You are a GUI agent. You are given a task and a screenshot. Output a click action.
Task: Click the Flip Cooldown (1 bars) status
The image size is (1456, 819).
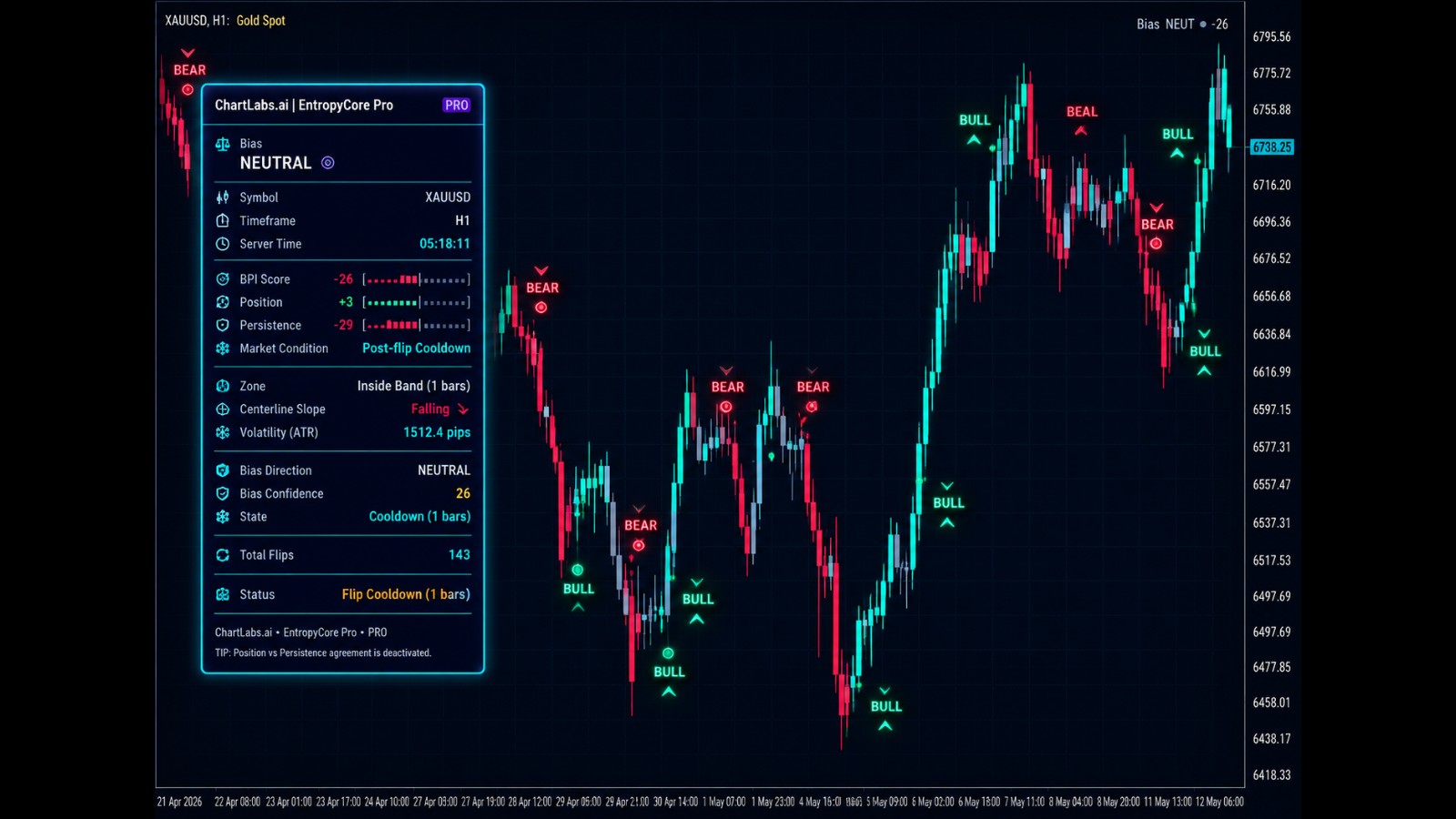pos(406,594)
